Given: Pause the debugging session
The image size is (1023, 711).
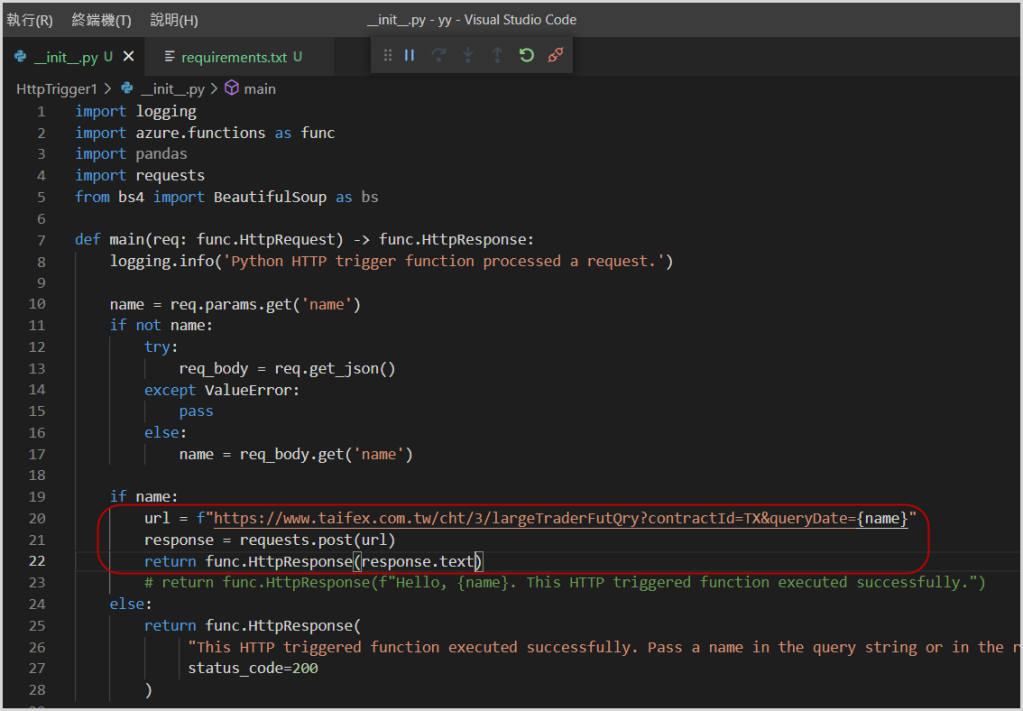Looking at the screenshot, I should 409,56.
